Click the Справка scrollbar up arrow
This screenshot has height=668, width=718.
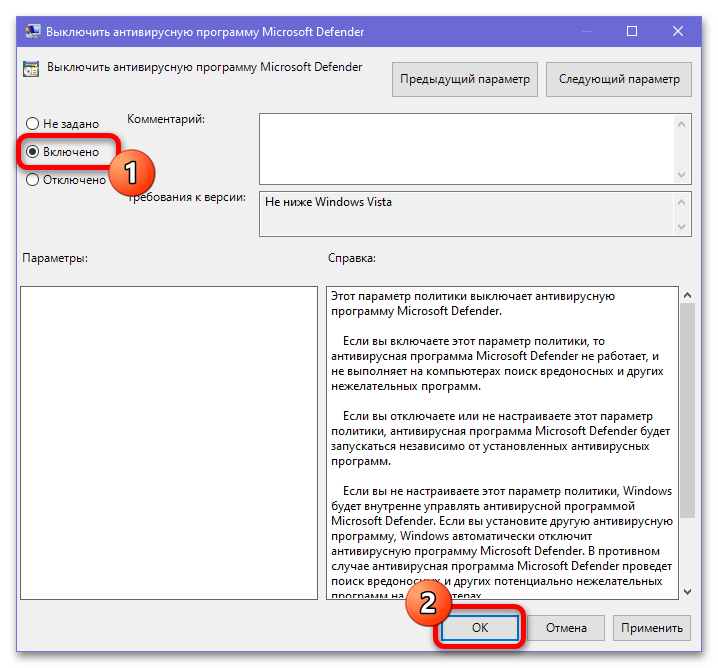point(687,295)
